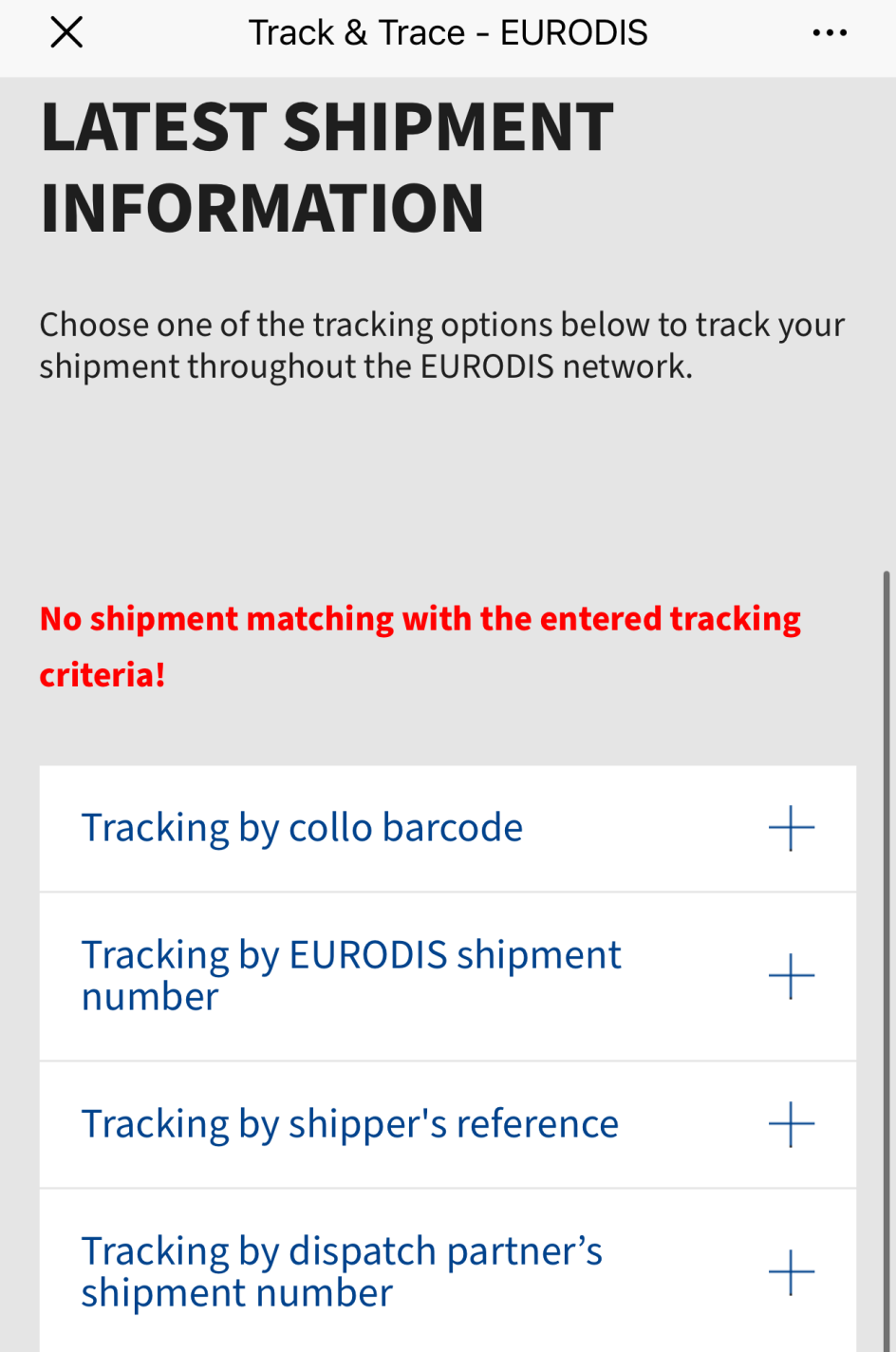Click the word number under EURODIS shipment

[x=150, y=998]
